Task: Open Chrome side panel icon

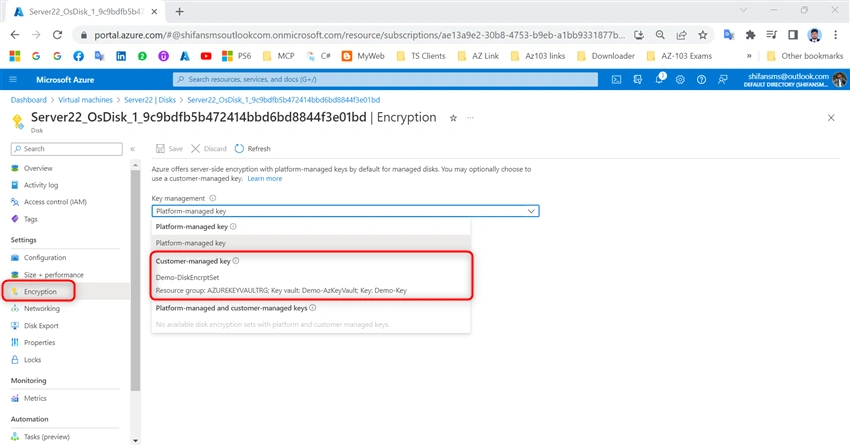Action: click(x=793, y=35)
